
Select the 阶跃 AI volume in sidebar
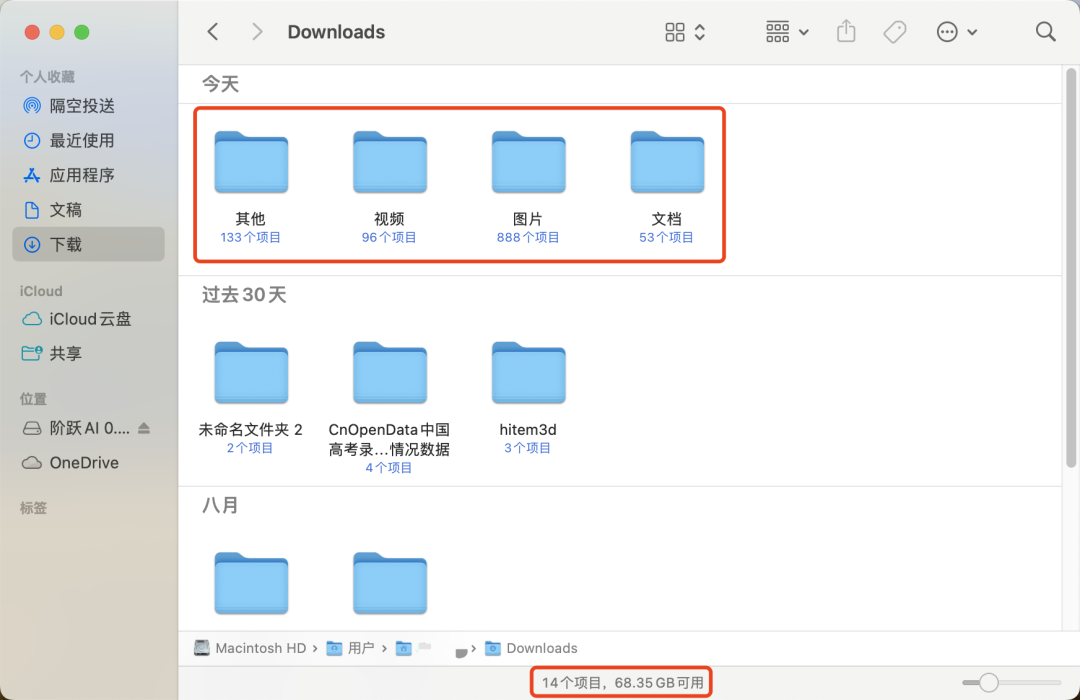coord(89,429)
